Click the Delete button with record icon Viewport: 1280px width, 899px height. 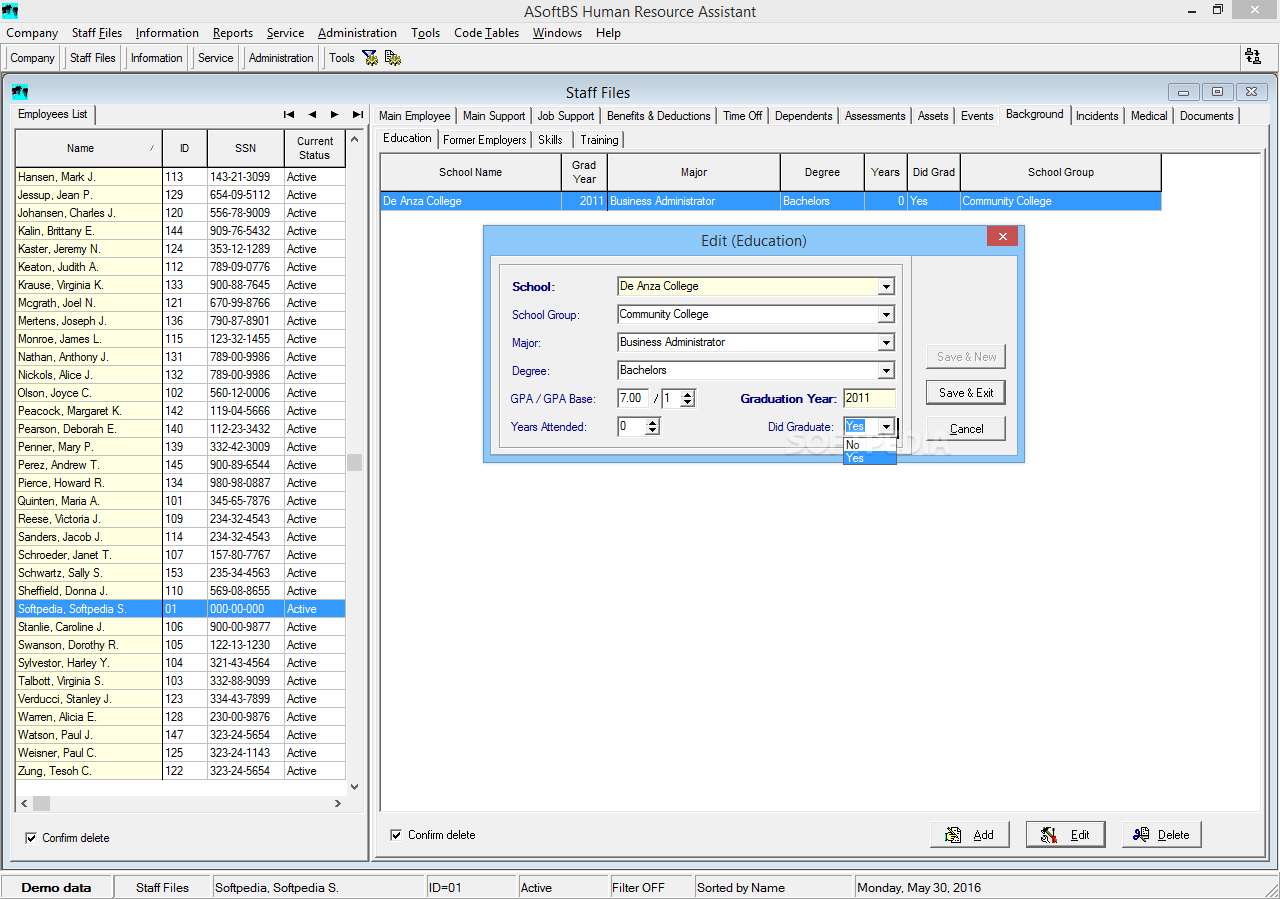1161,835
